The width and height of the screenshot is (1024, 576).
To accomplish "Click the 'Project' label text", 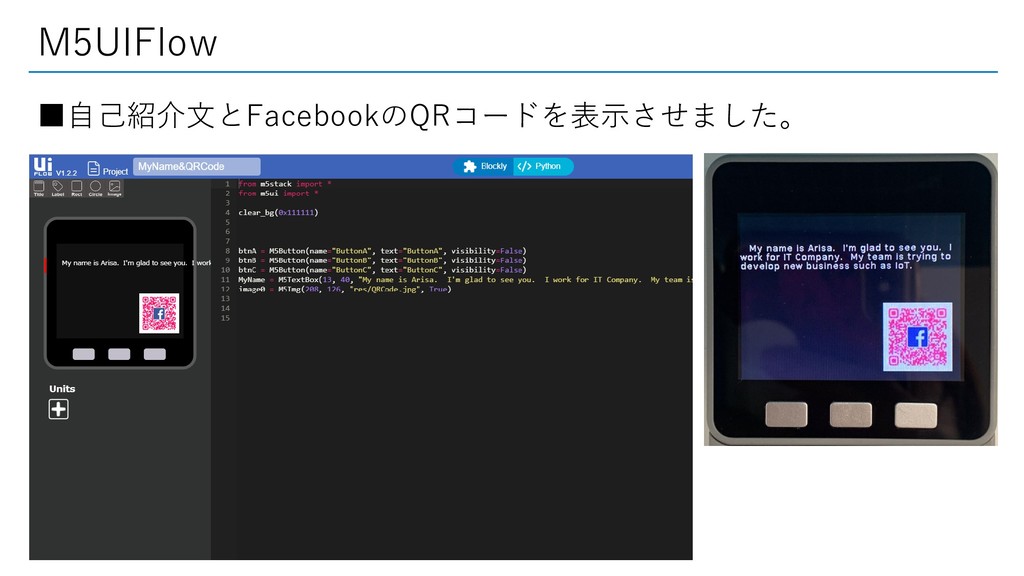I will [x=116, y=172].
